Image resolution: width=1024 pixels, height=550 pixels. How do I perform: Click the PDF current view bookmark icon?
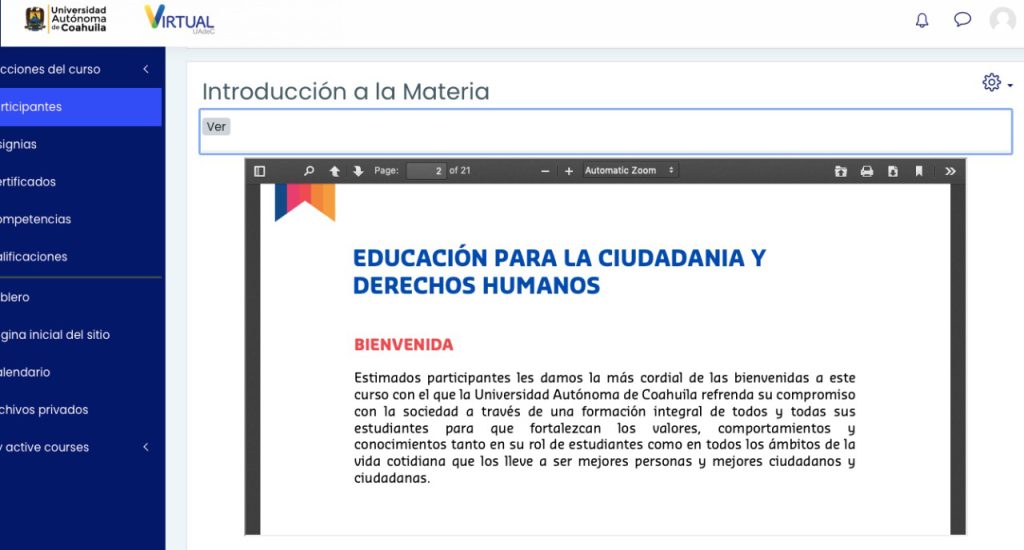tap(919, 171)
